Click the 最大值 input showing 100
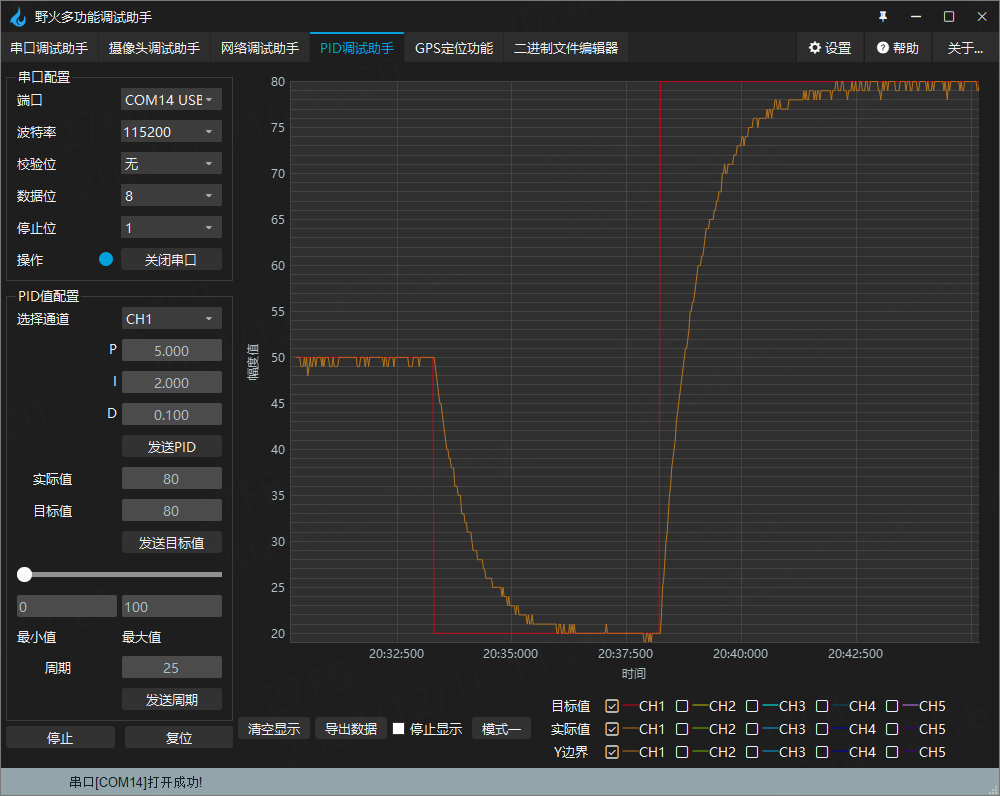The image size is (1000, 796). pos(172,606)
